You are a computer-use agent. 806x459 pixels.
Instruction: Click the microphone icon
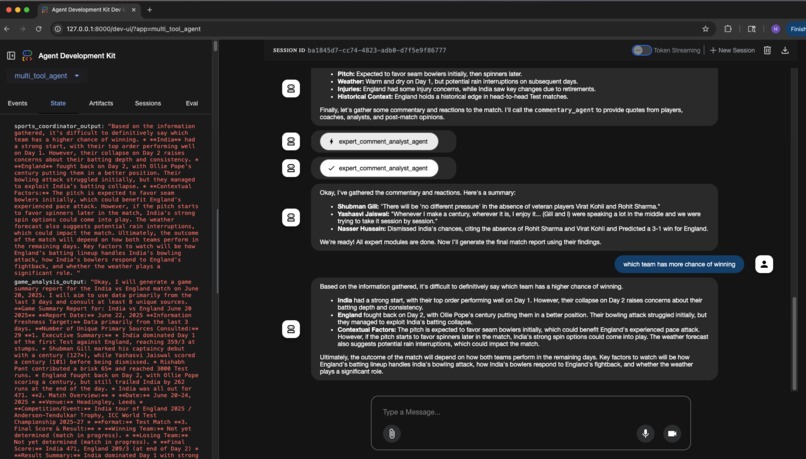coord(645,433)
